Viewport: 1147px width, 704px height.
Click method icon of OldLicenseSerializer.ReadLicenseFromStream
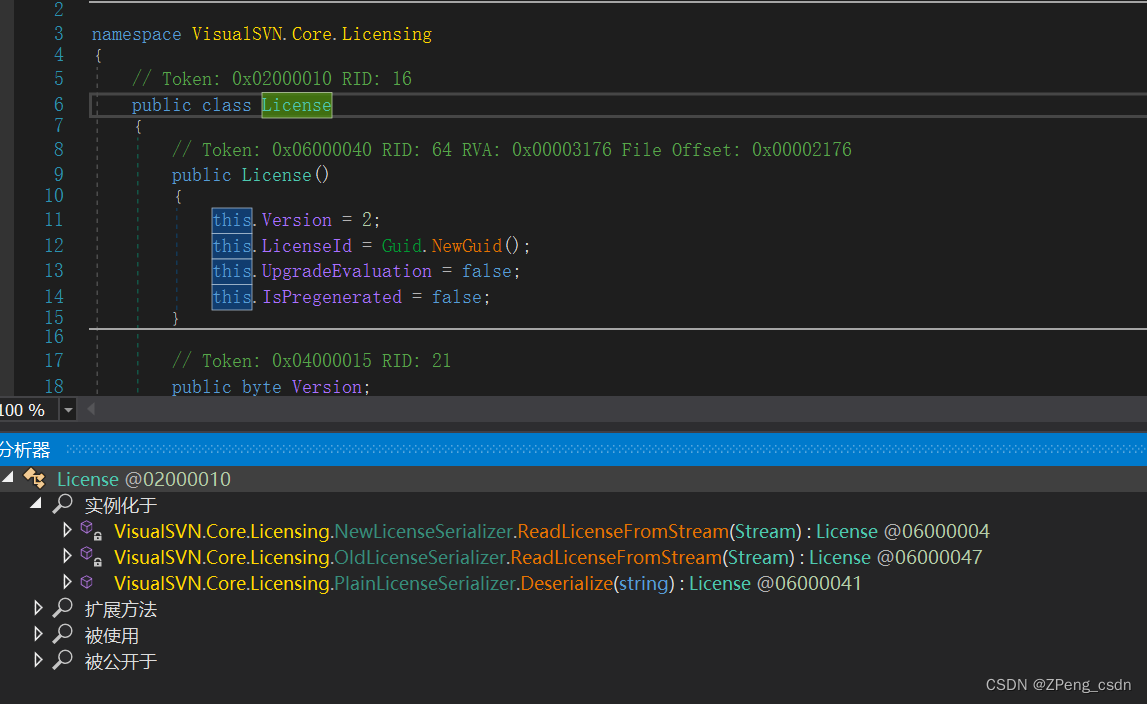(x=91, y=556)
